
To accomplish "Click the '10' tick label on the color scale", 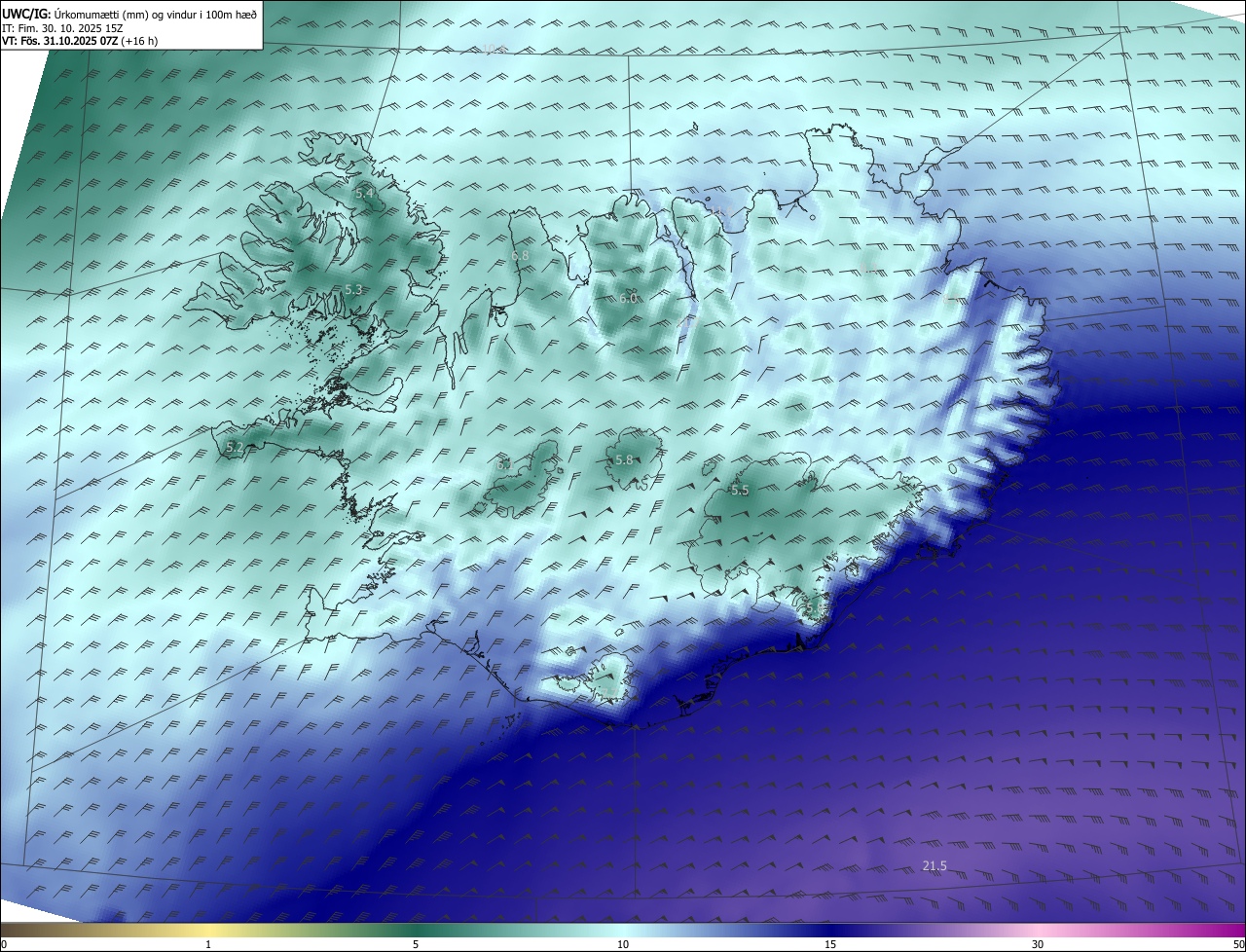I will click(x=623, y=944).
